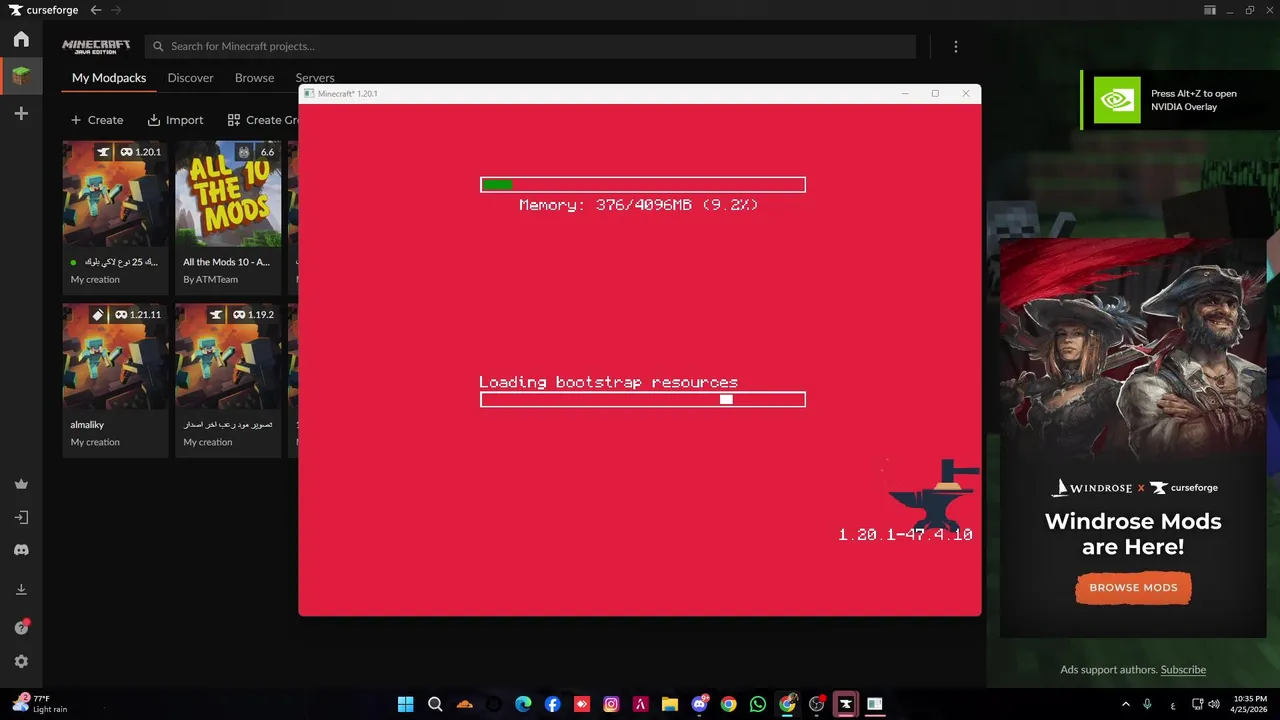Click the taskbar microphone icon
The height and width of the screenshot is (720, 1280).
click(1148, 704)
